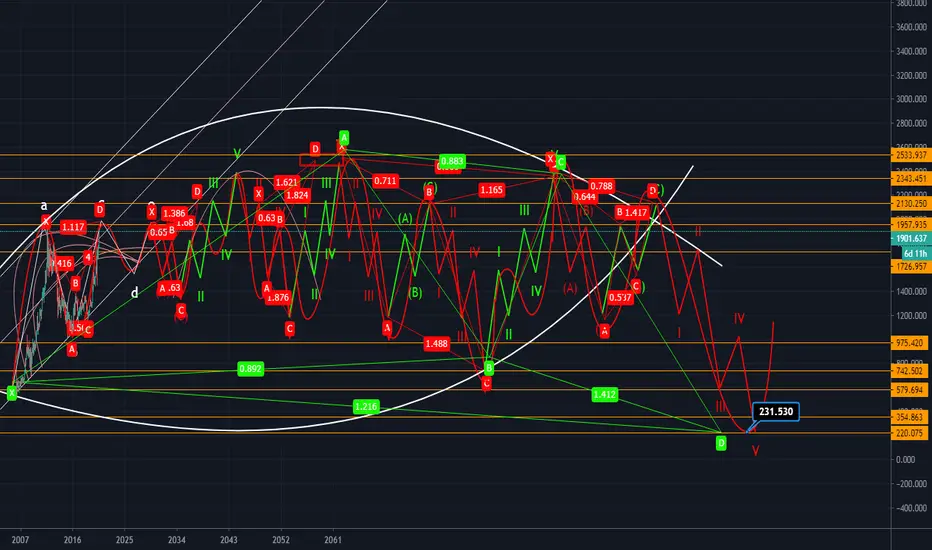Click the red 0.788 ratio label

point(602,186)
